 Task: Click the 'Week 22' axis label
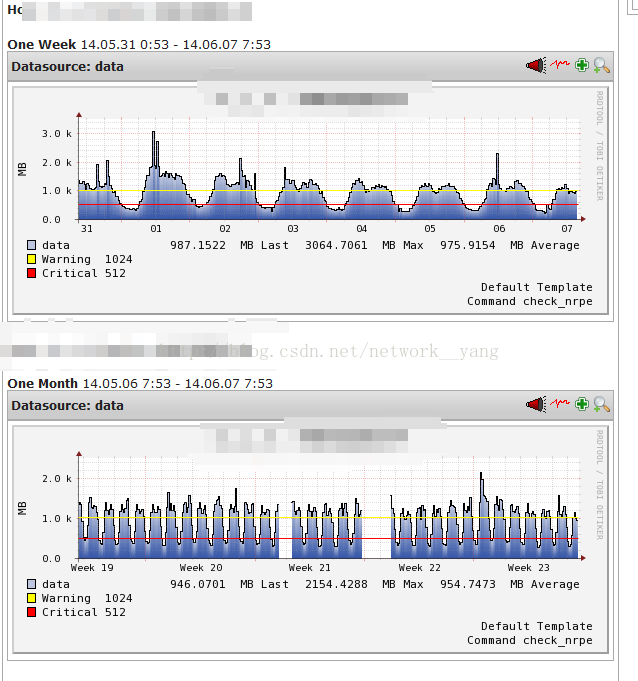(x=420, y=568)
